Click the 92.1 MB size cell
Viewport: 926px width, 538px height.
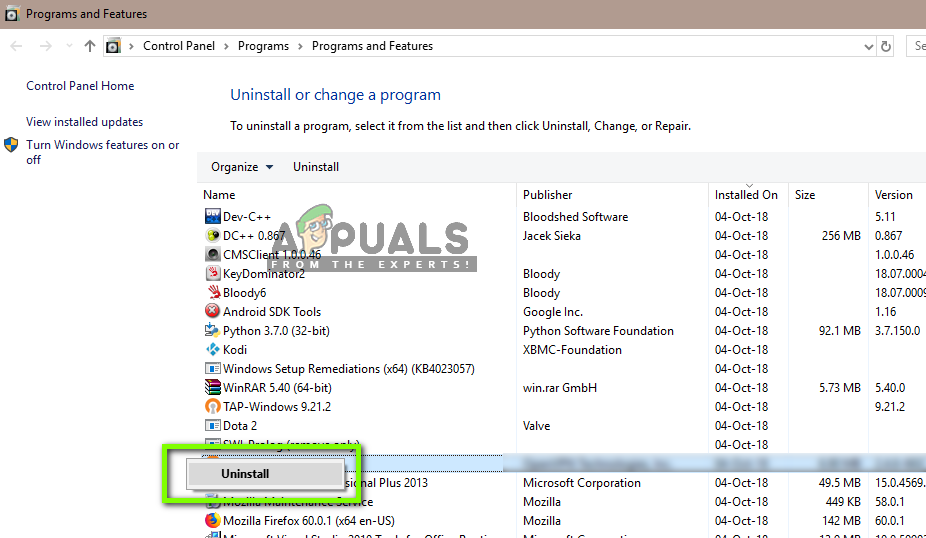pos(840,331)
